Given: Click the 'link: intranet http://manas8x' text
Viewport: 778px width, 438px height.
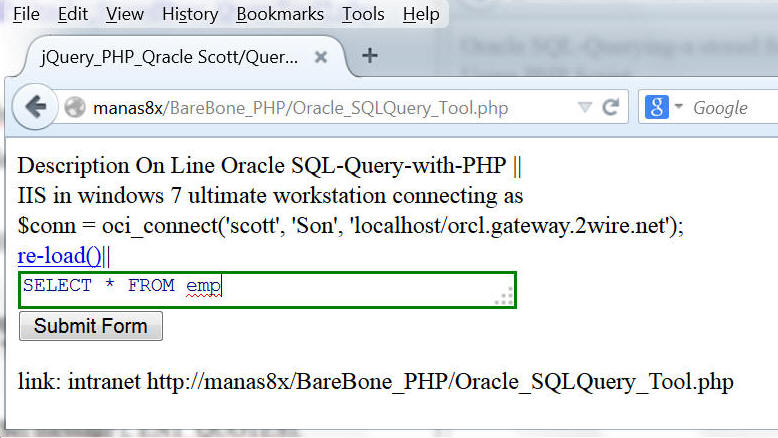Looking at the screenshot, I should pos(376,381).
